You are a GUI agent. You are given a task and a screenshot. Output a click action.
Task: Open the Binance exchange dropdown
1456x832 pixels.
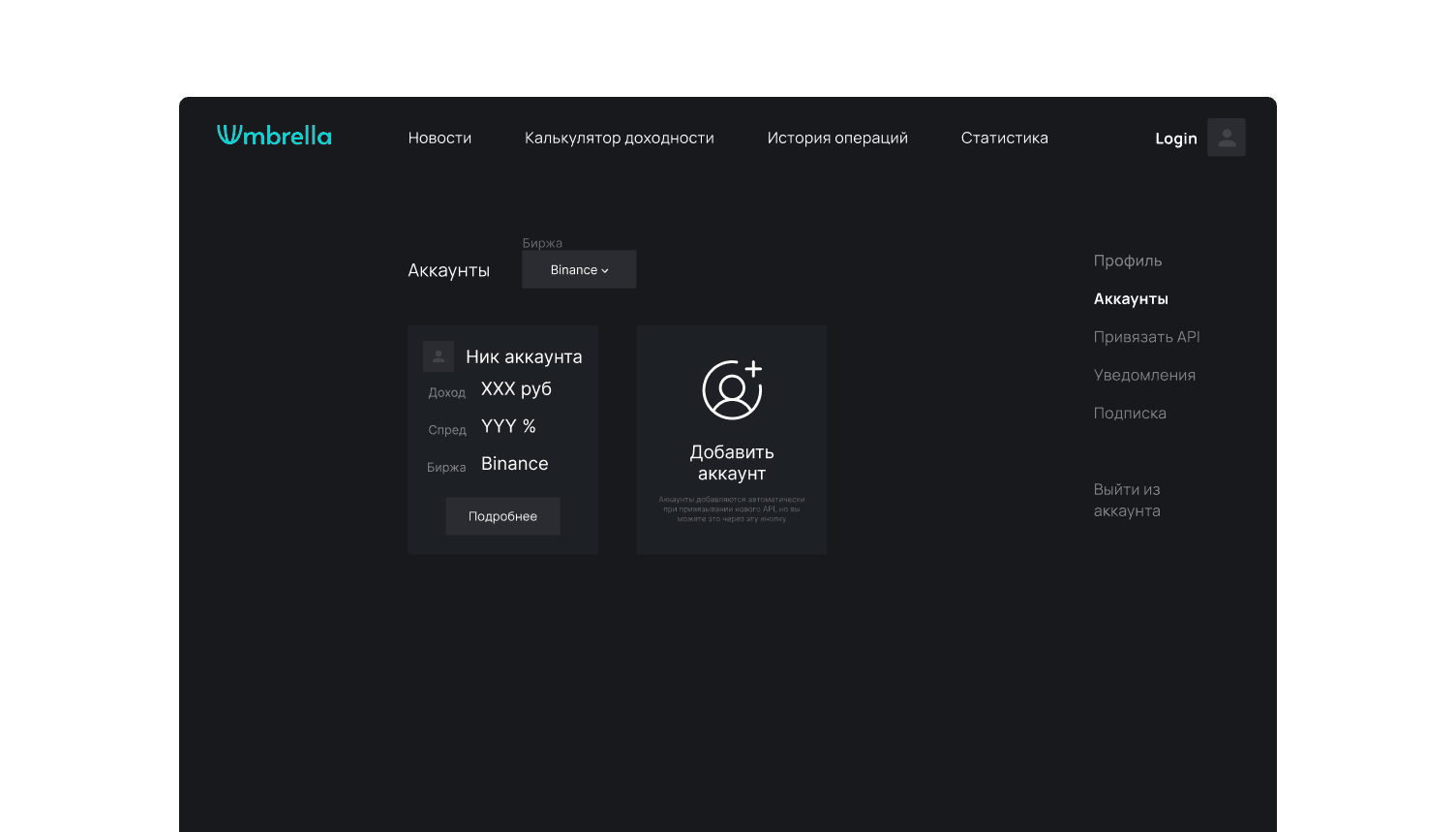tap(579, 269)
